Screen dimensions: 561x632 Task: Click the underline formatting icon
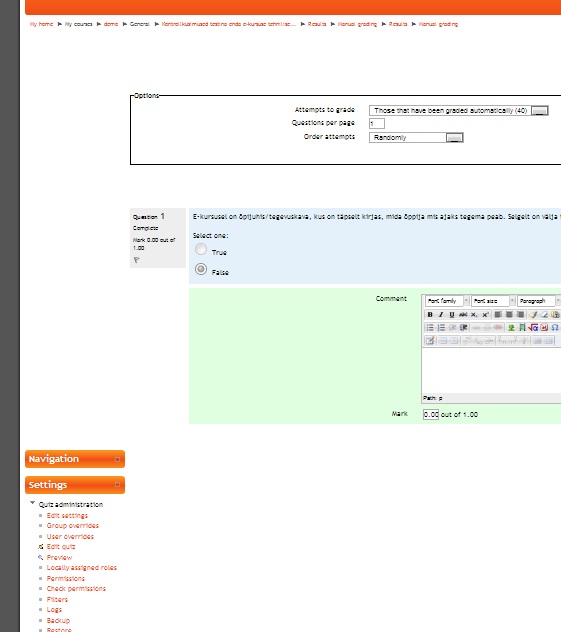click(x=452, y=314)
